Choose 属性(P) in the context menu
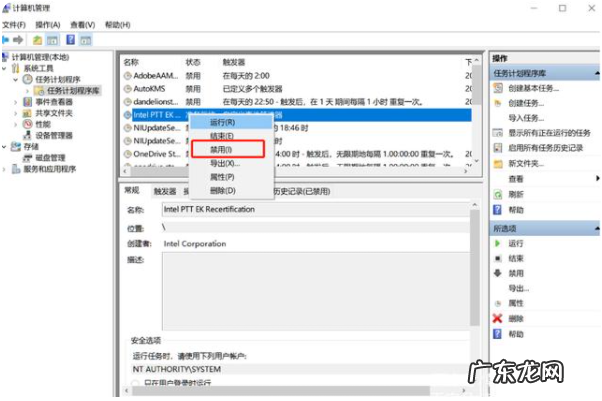The width and height of the screenshot is (602, 401). (x=232, y=177)
